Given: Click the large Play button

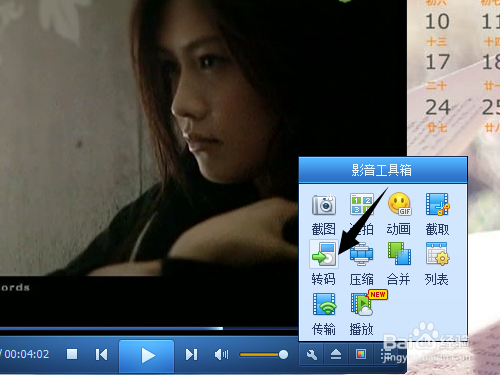Looking at the screenshot, I should pyautogui.click(x=147, y=356).
